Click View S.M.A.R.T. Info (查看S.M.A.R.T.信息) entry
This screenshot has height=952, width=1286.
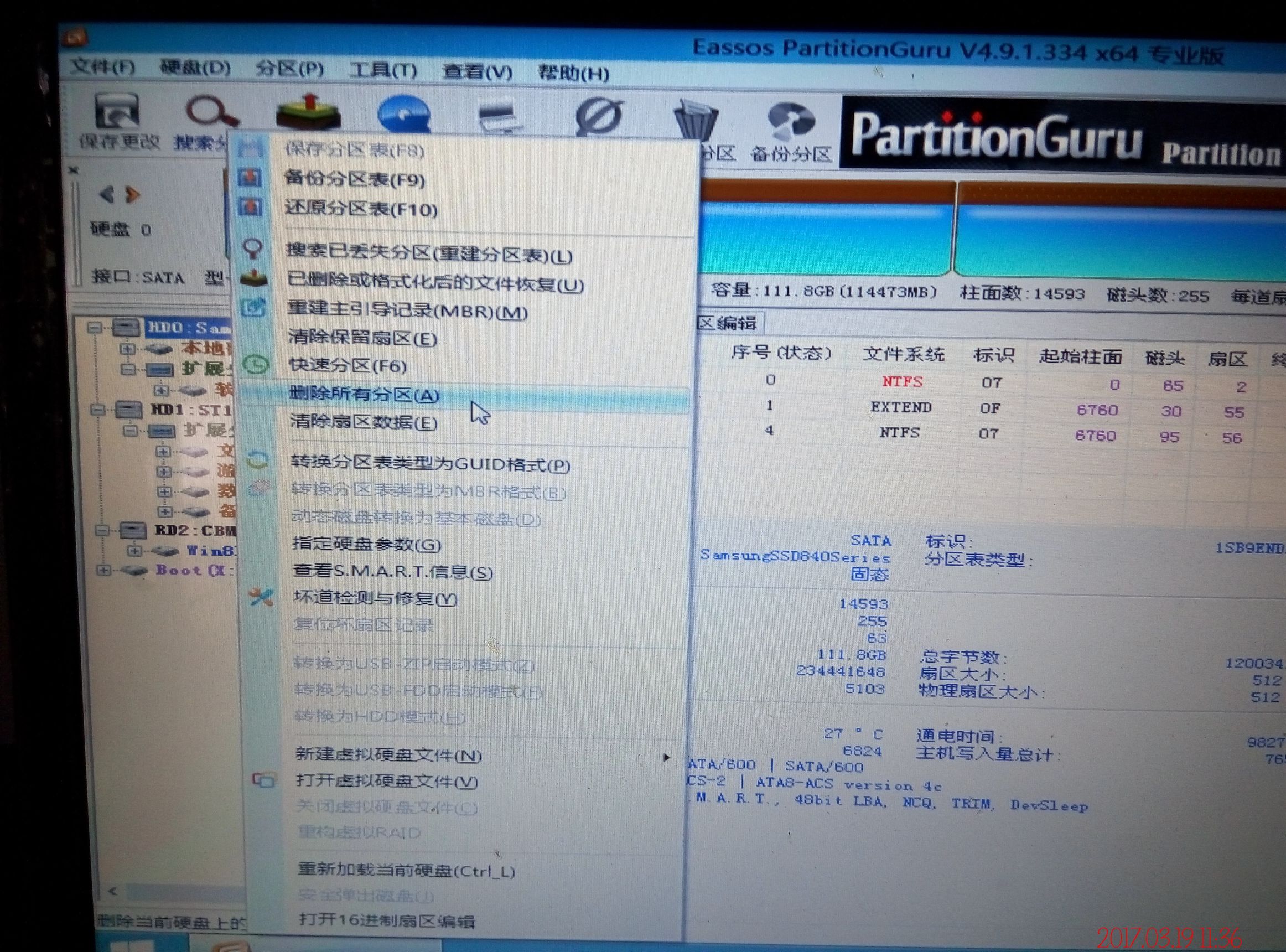click(392, 572)
